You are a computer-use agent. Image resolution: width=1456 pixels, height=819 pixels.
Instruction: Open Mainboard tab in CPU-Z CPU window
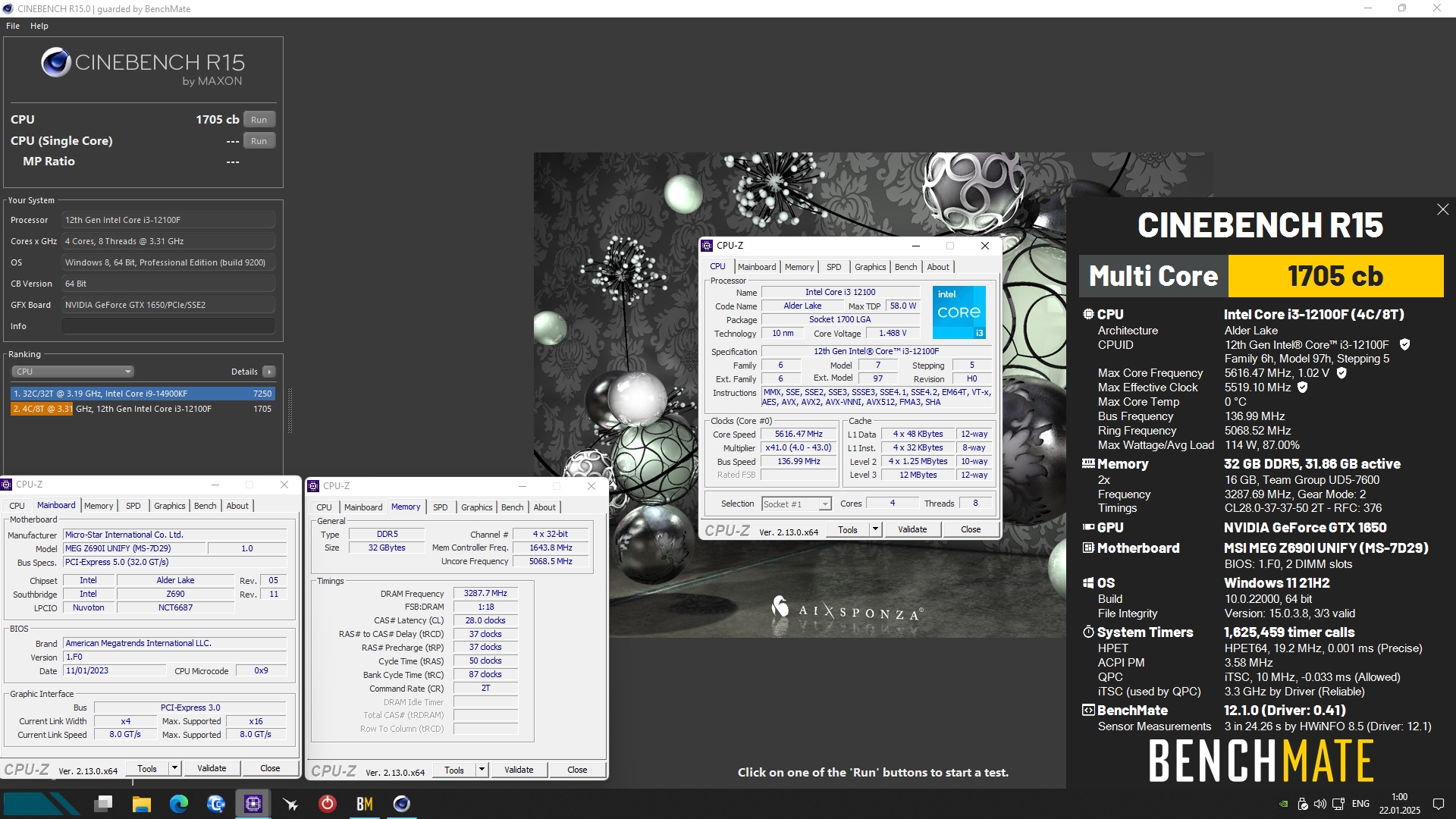pos(757,267)
